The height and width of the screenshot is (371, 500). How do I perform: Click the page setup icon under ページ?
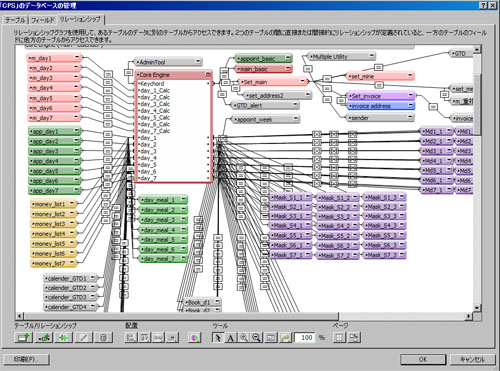pyautogui.click(x=354, y=338)
